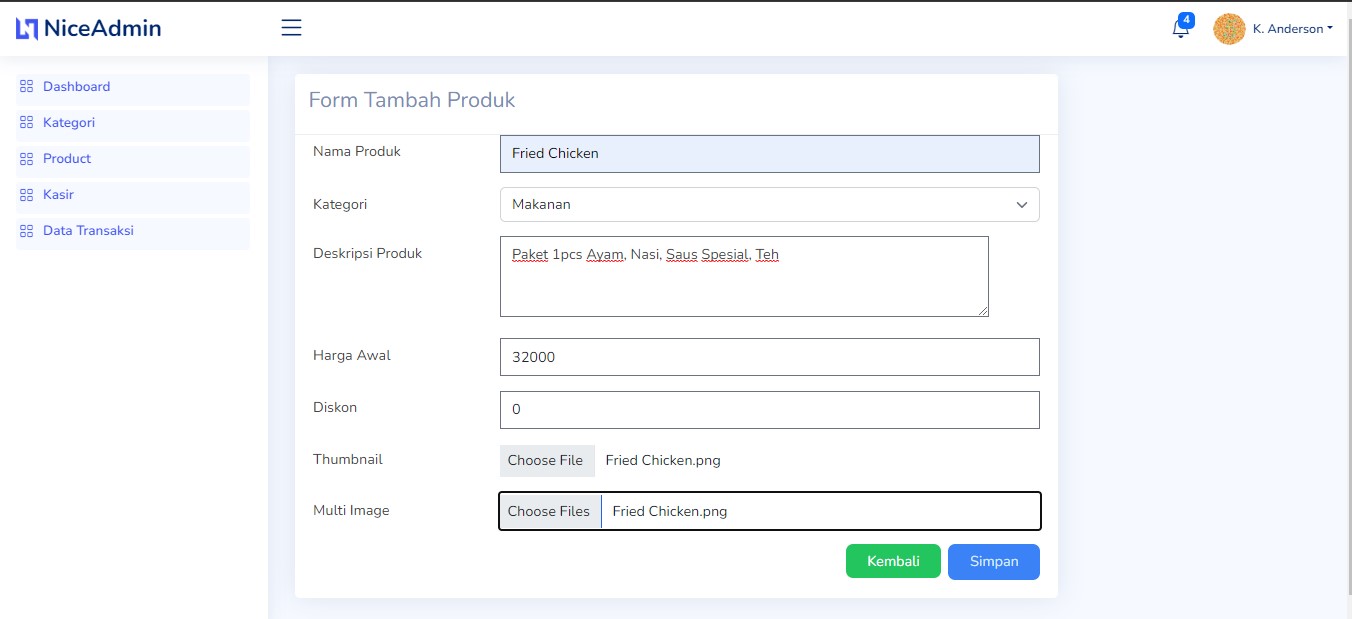This screenshot has width=1352, height=619.
Task: Click Choose File for the Thumbnail
Action: 547,460
